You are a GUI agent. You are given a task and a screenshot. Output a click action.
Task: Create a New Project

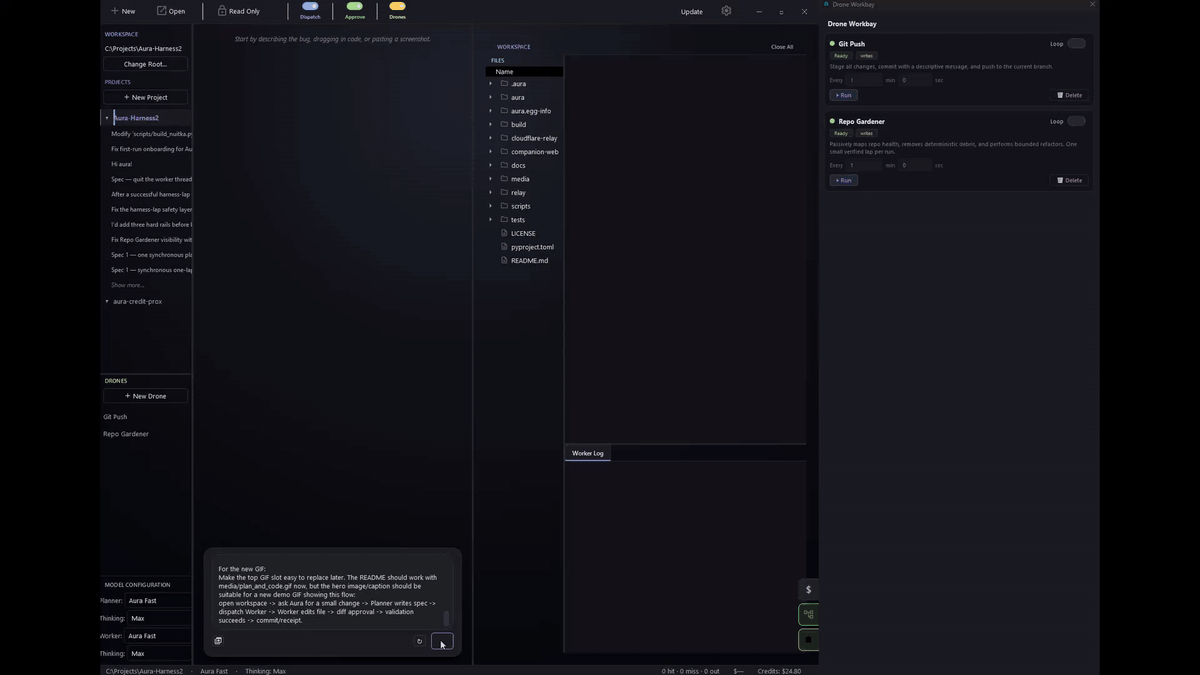click(x=146, y=97)
